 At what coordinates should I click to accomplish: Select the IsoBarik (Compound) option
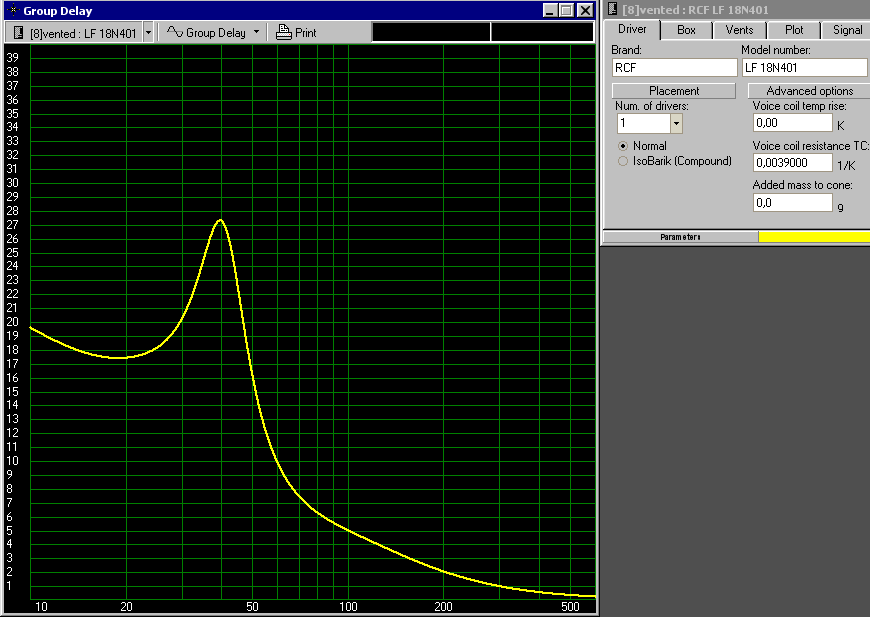tap(624, 161)
